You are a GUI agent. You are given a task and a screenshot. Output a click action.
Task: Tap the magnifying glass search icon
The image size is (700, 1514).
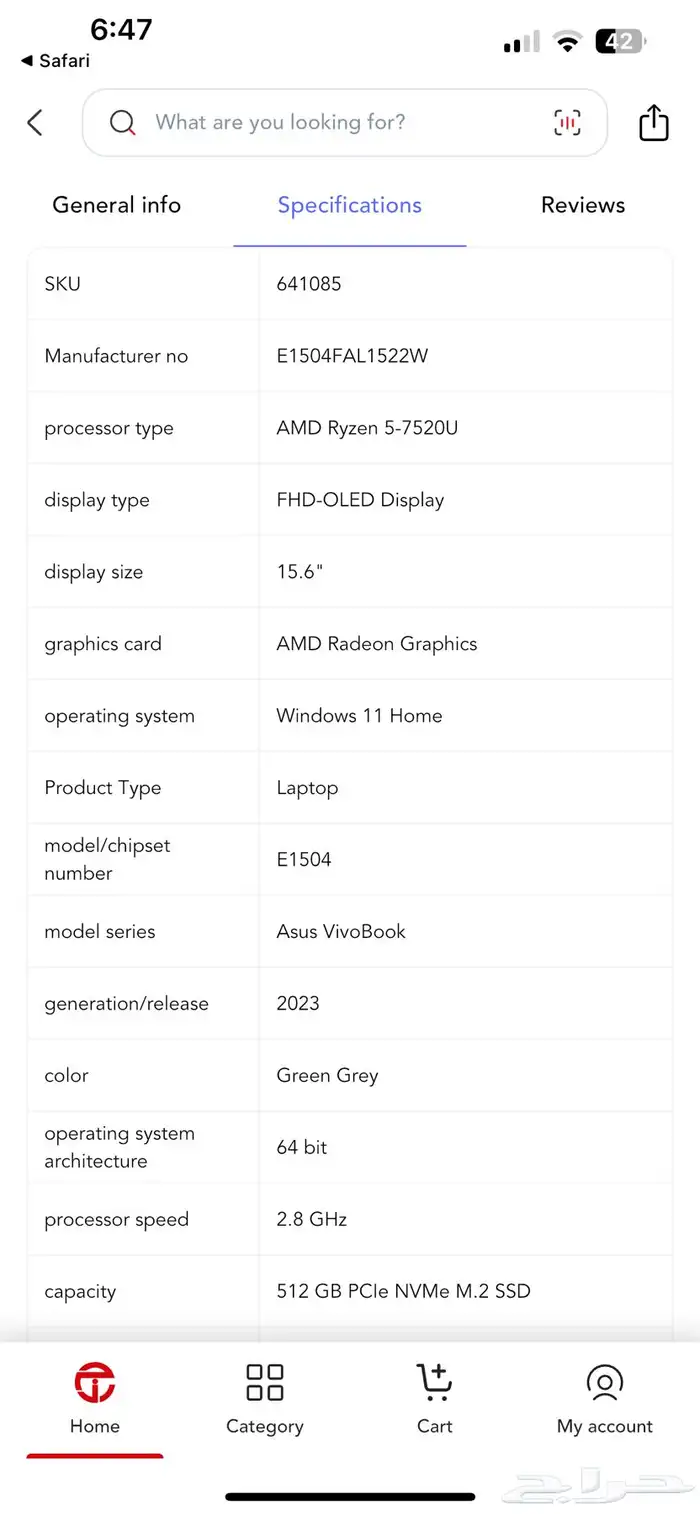click(122, 123)
